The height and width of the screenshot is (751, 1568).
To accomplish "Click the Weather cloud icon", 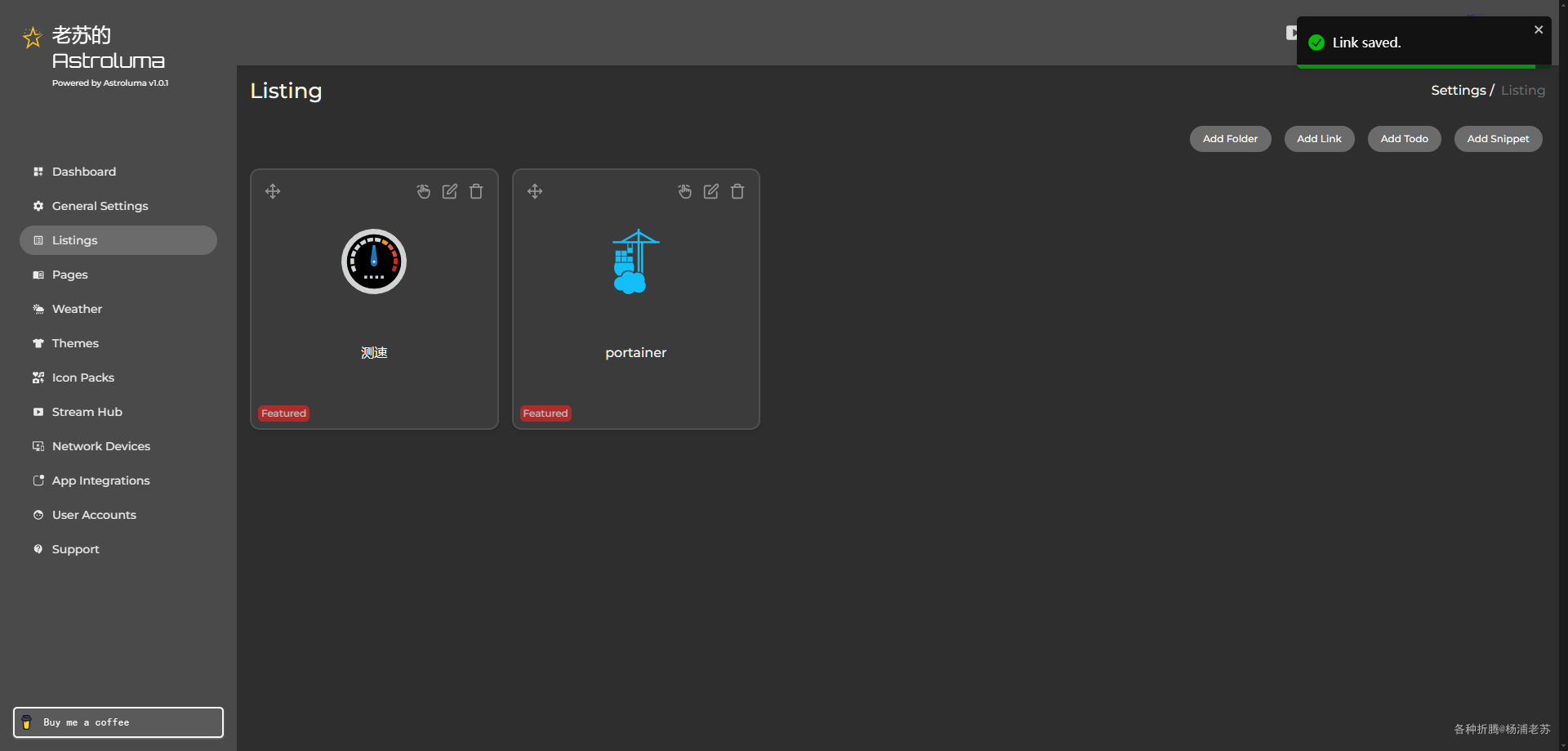I will [x=38, y=309].
